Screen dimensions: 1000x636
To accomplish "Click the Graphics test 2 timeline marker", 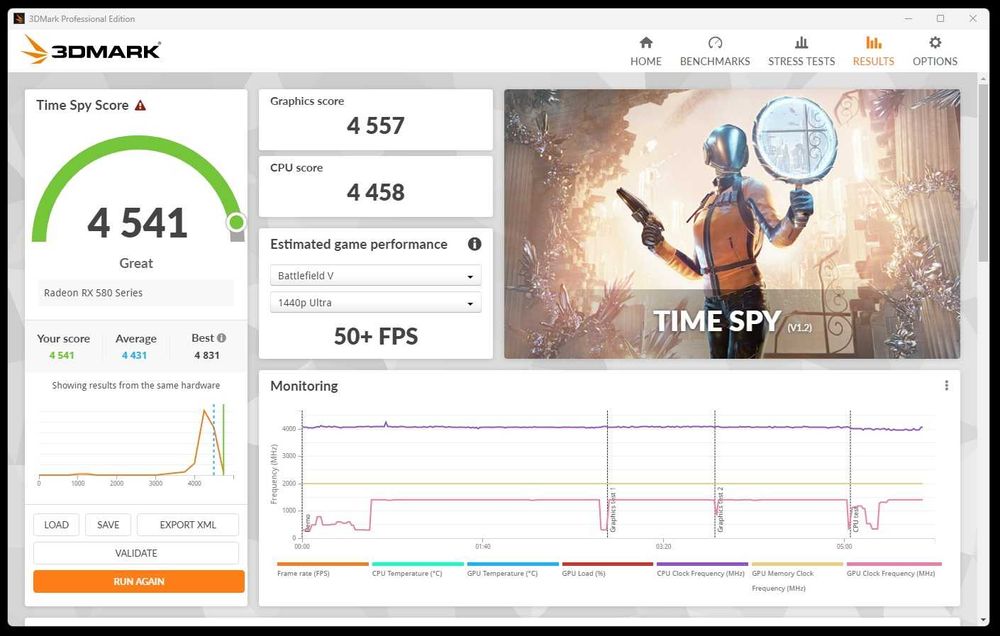I will click(x=720, y=510).
